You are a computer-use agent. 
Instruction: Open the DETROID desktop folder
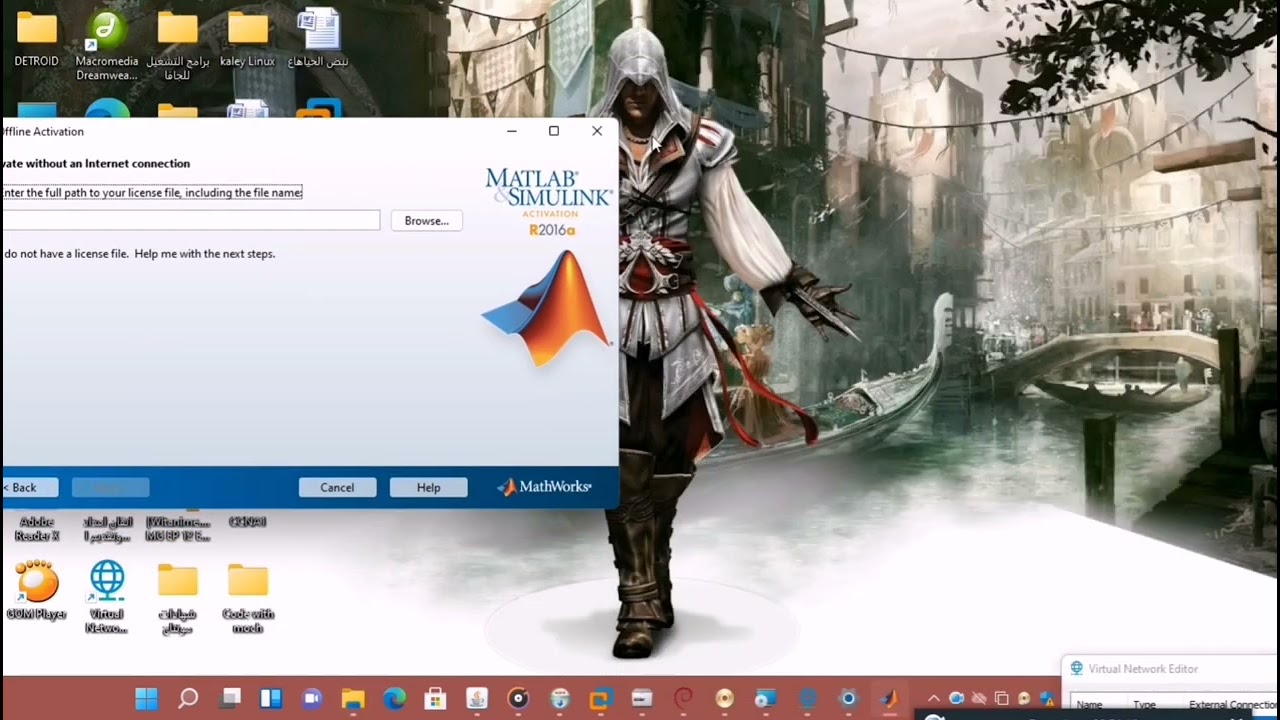click(x=37, y=38)
